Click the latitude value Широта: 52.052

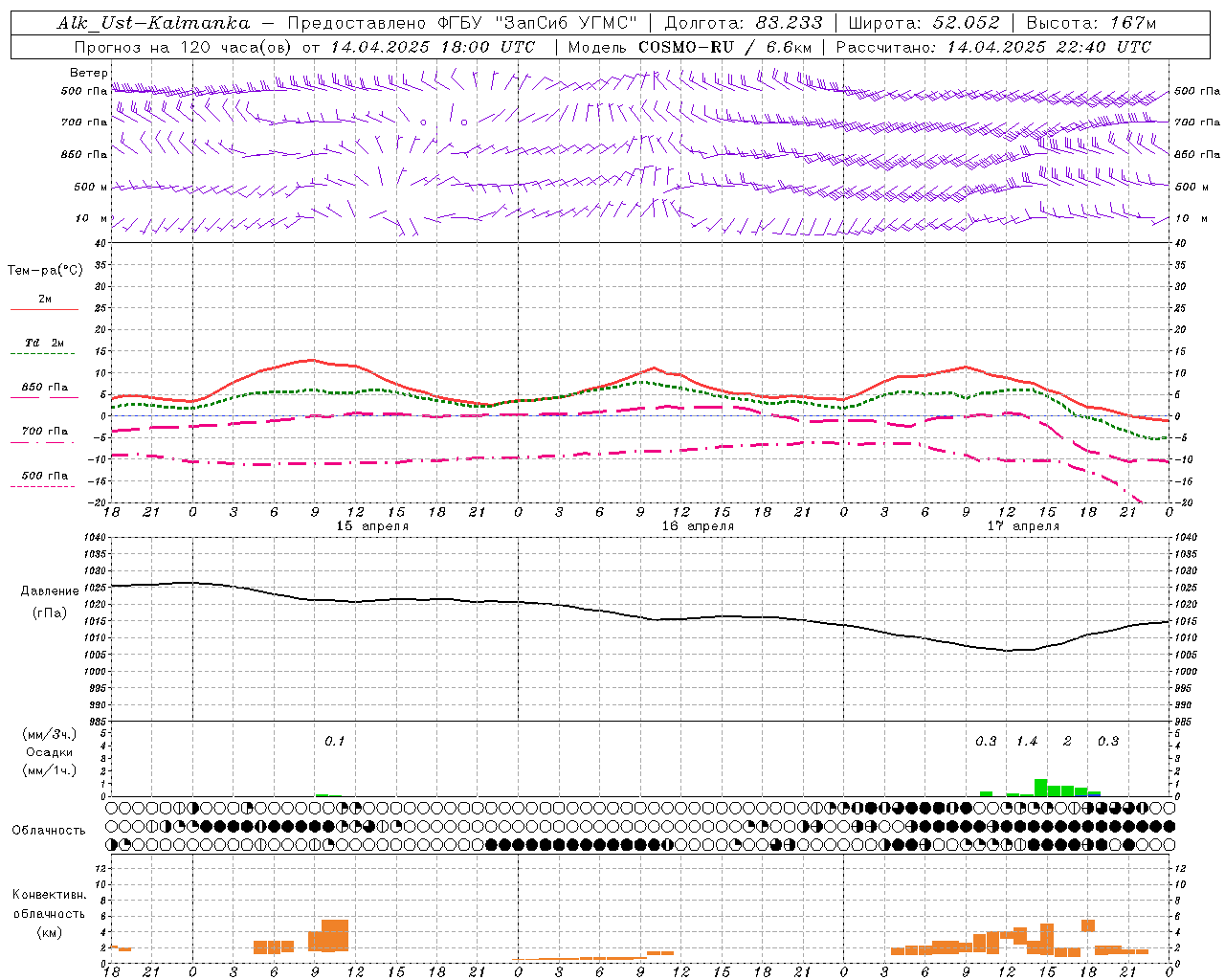924,23
